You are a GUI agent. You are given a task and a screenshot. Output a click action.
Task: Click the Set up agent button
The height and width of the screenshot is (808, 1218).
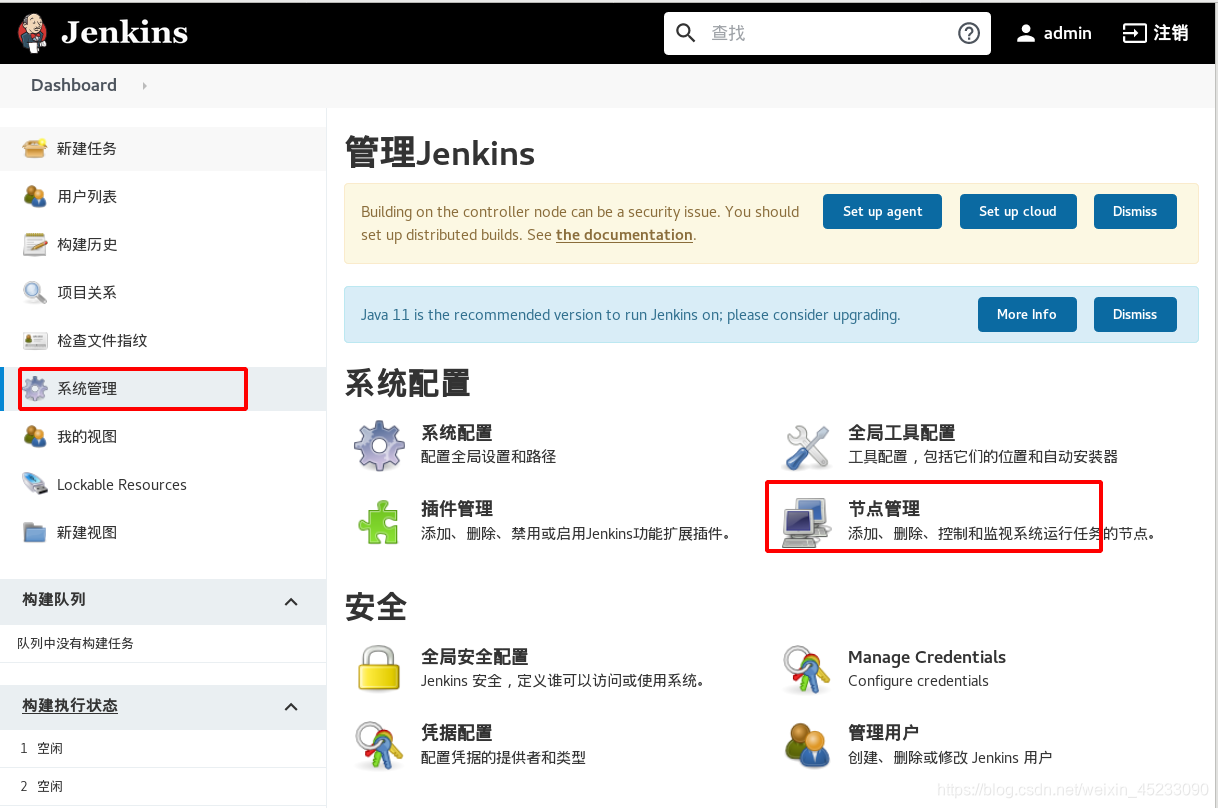[x=882, y=211]
